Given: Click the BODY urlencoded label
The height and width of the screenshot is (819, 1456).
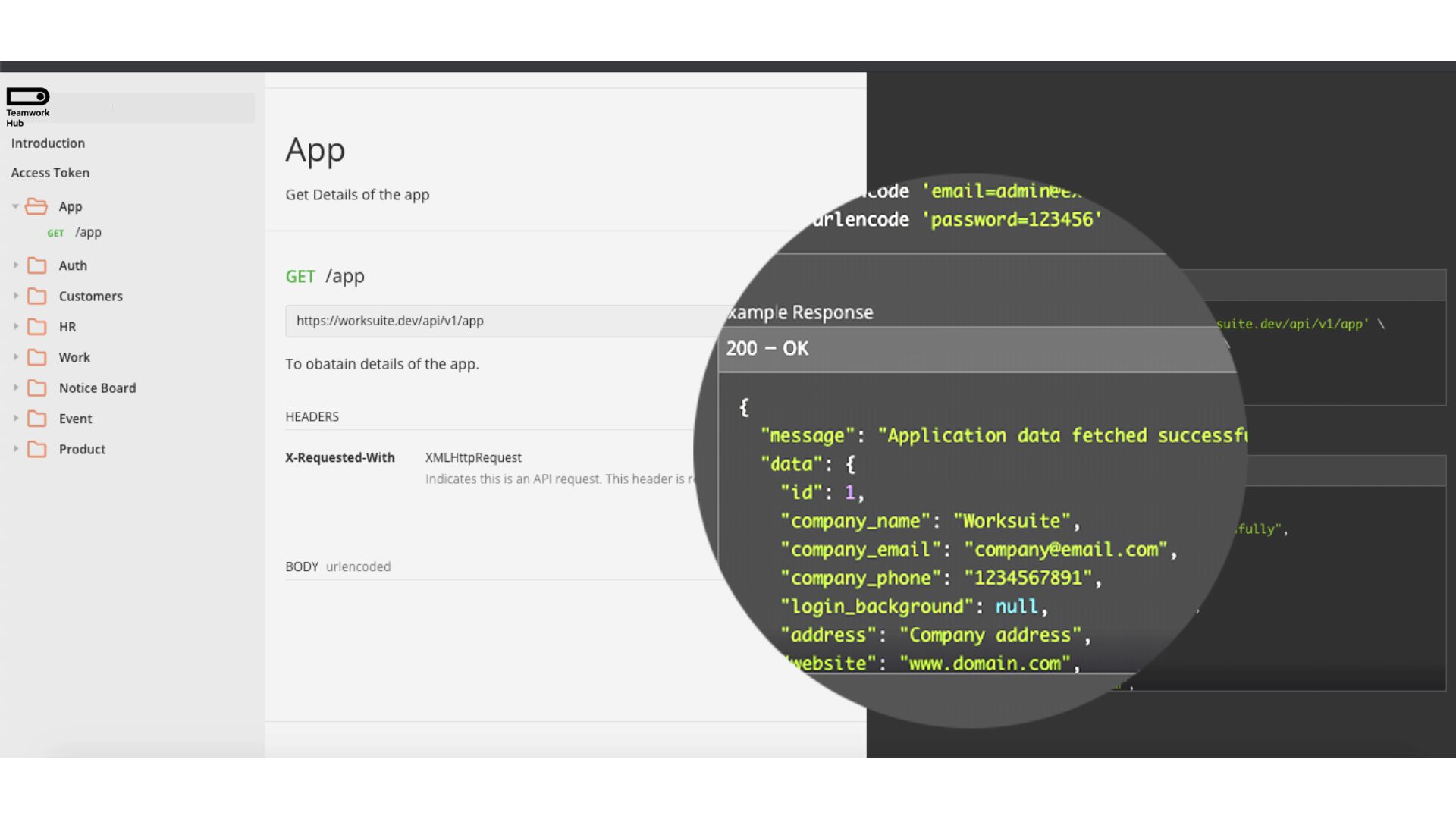Looking at the screenshot, I should pos(336,566).
